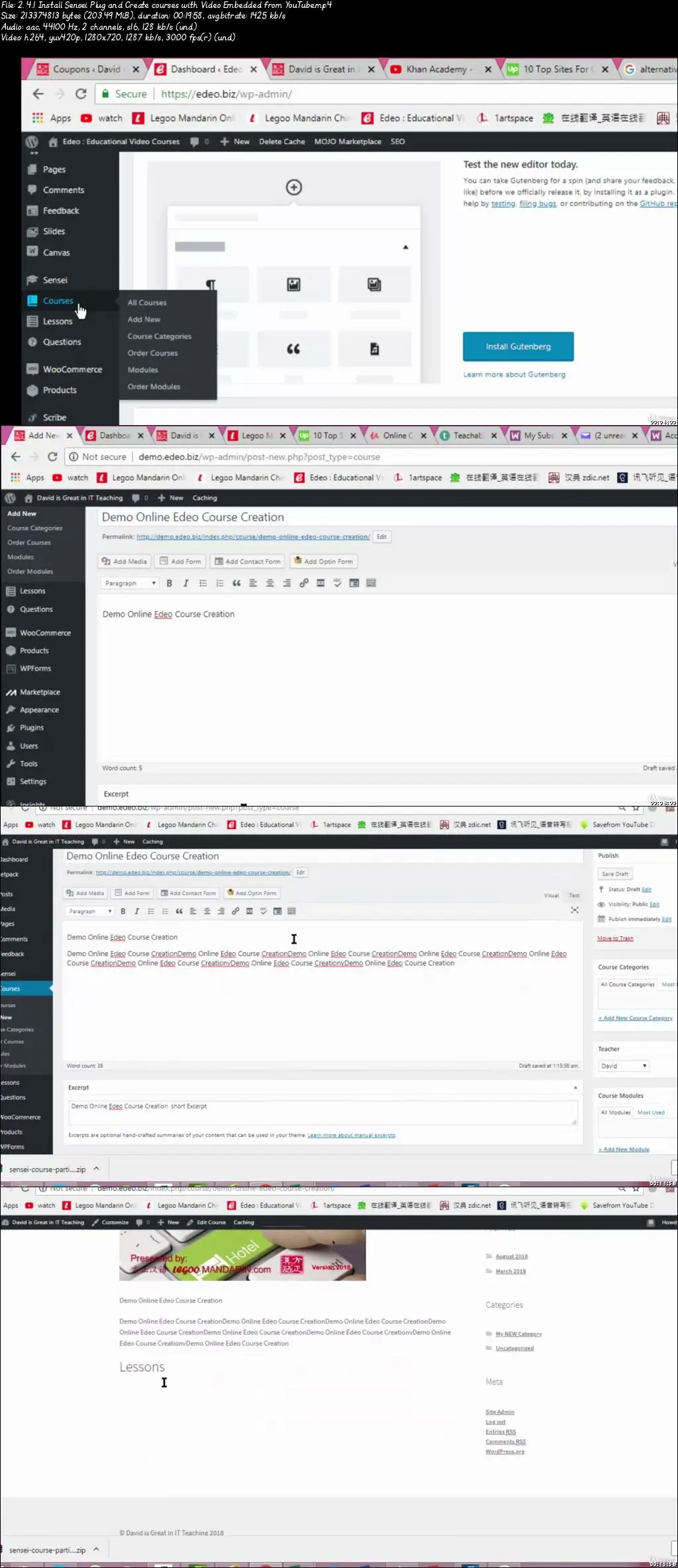Click MOJO Marketplace in the Edeo admin bar
678x1568 pixels.
pyautogui.click(x=348, y=142)
